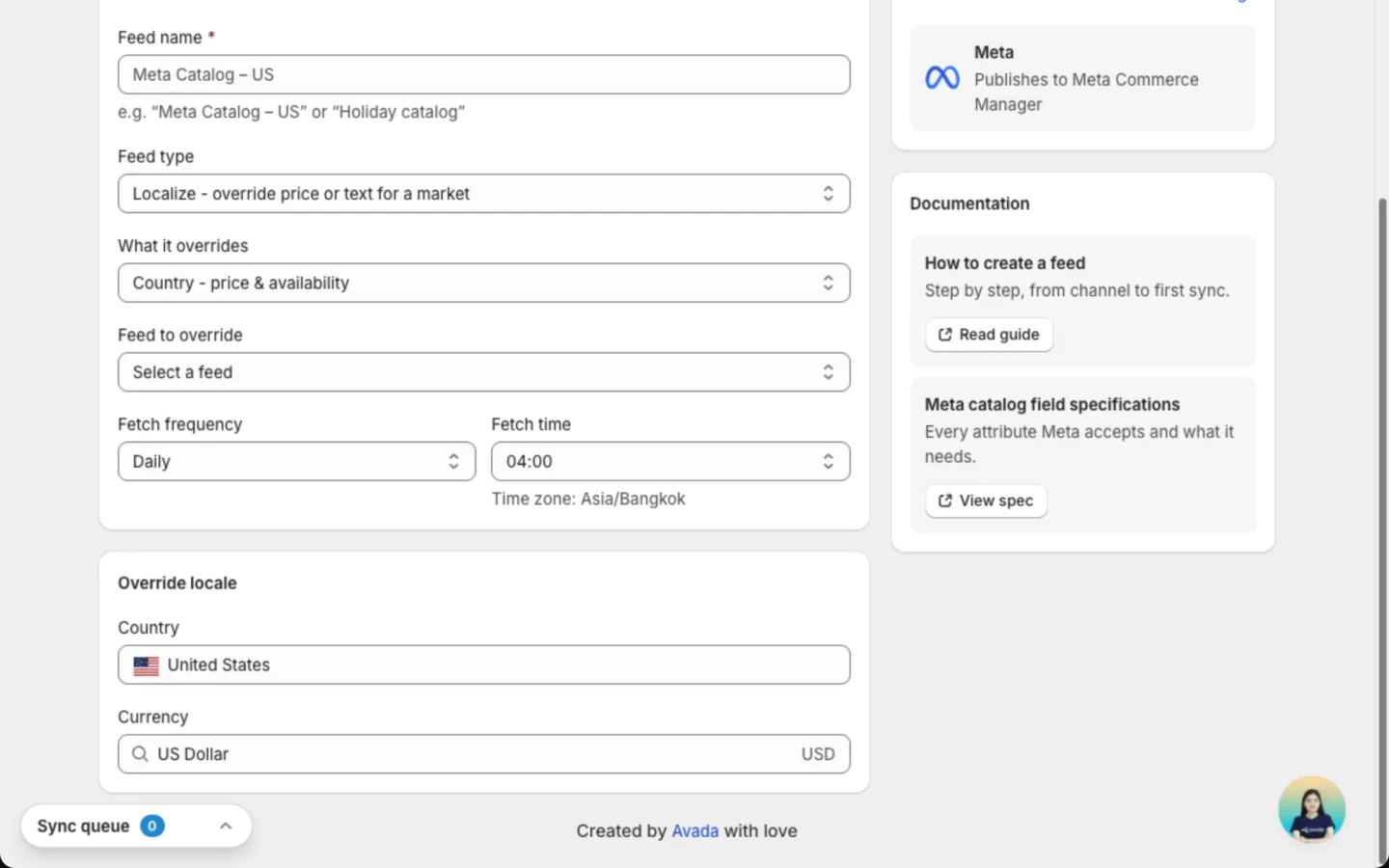The width and height of the screenshot is (1389, 868).
Task: Expand the Sync queue chevron
Action: (x=226, y=827)
